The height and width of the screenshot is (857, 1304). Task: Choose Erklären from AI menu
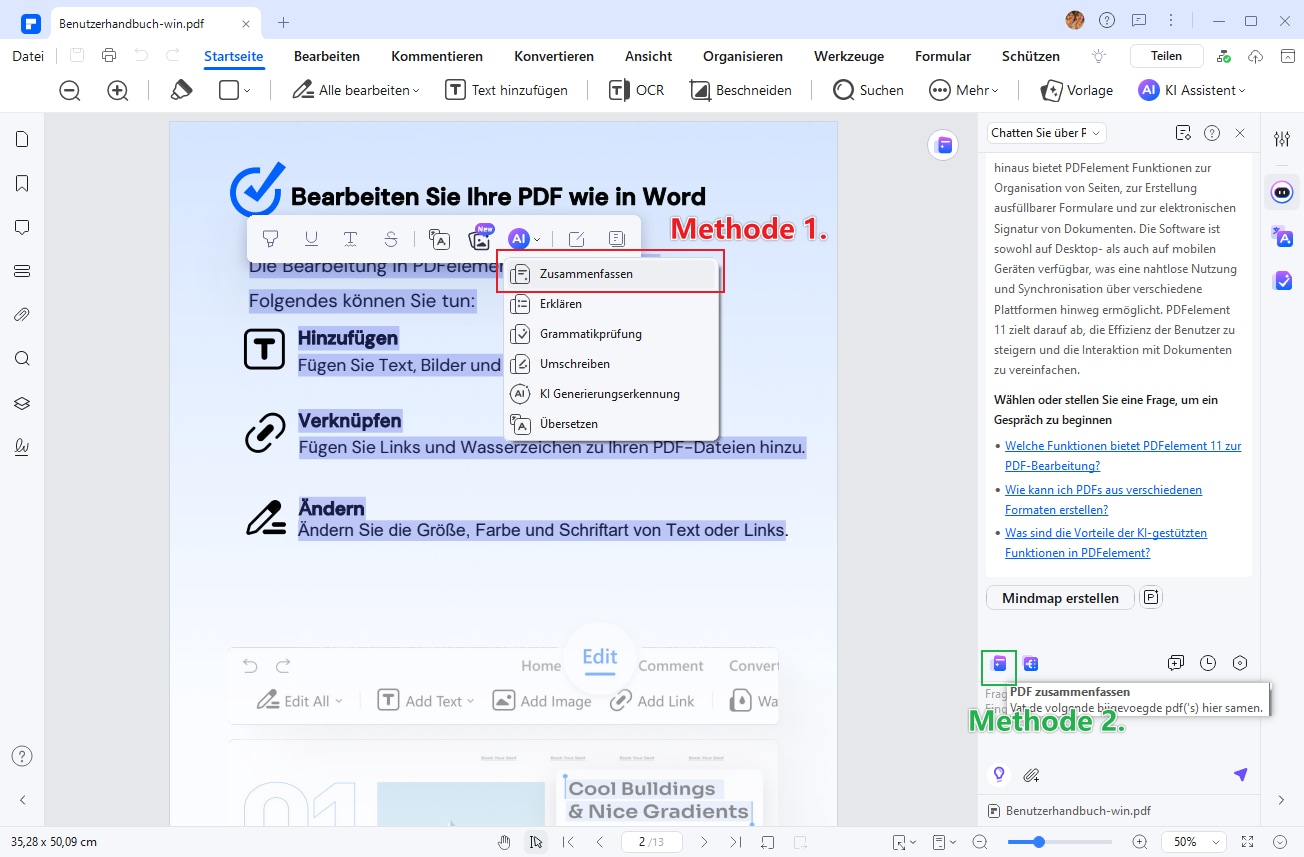[611, 304]
